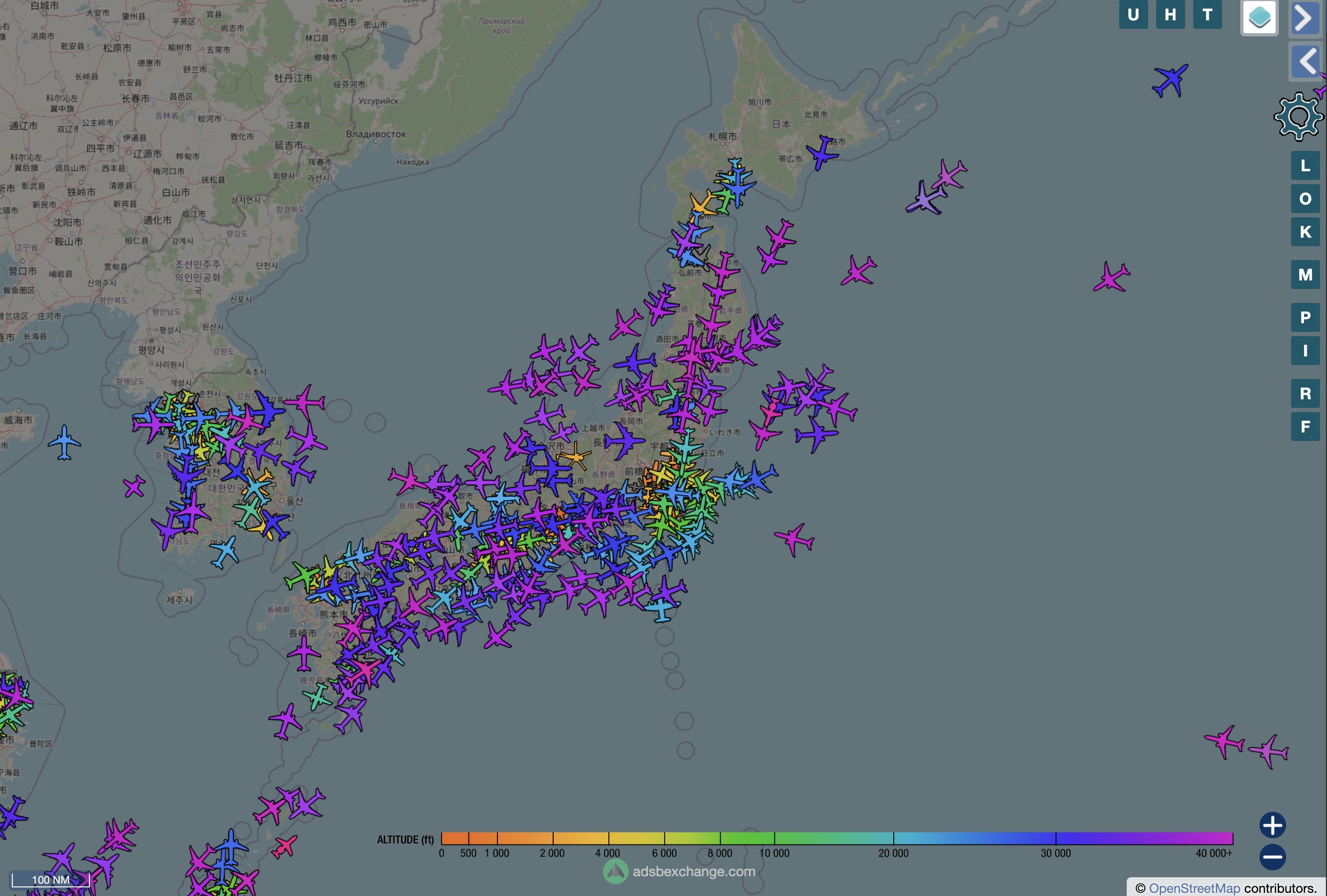Toggle the O button
Viewport: 1327px width, 896px height.
1305,199
